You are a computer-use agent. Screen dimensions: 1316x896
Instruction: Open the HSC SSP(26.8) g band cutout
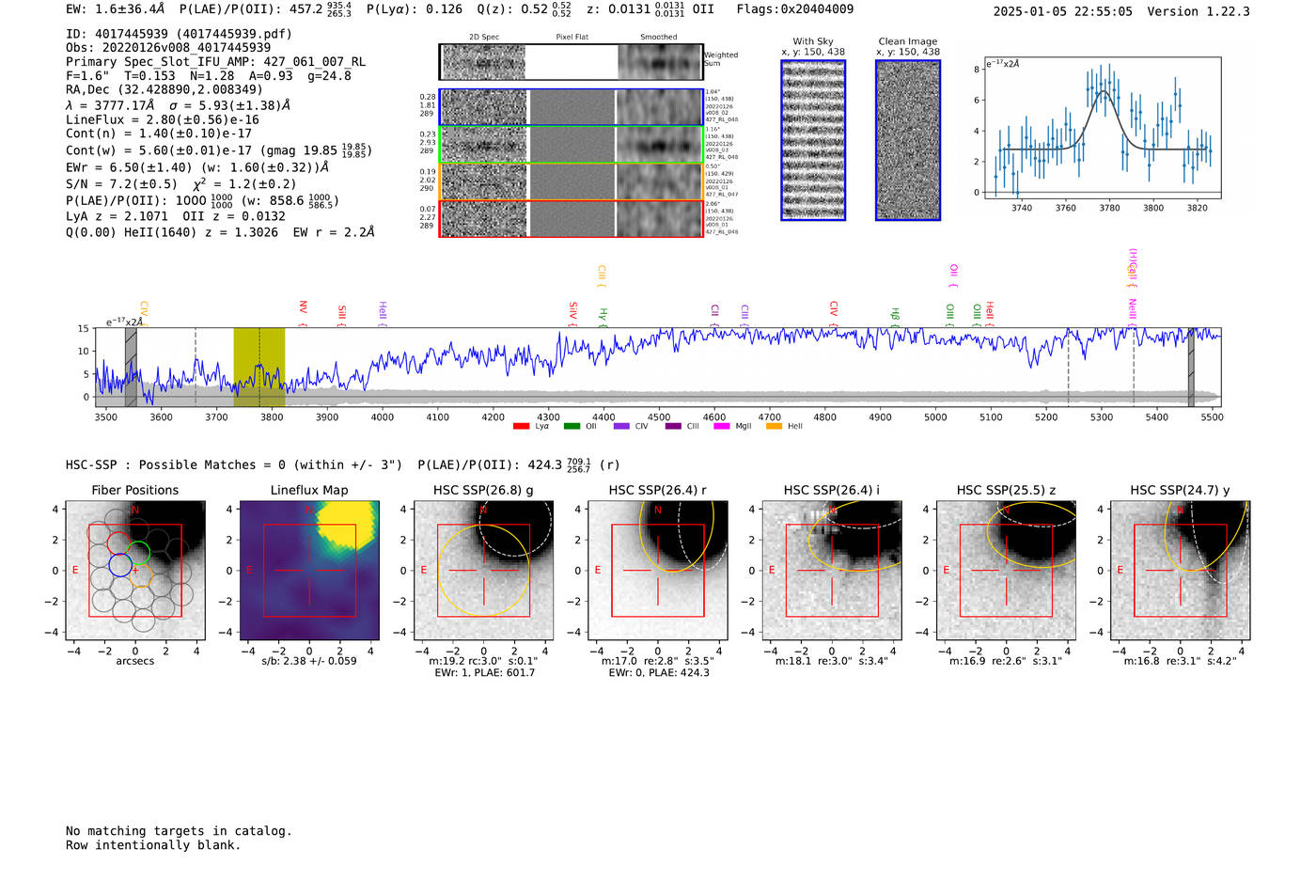click(x=483, y=571)
